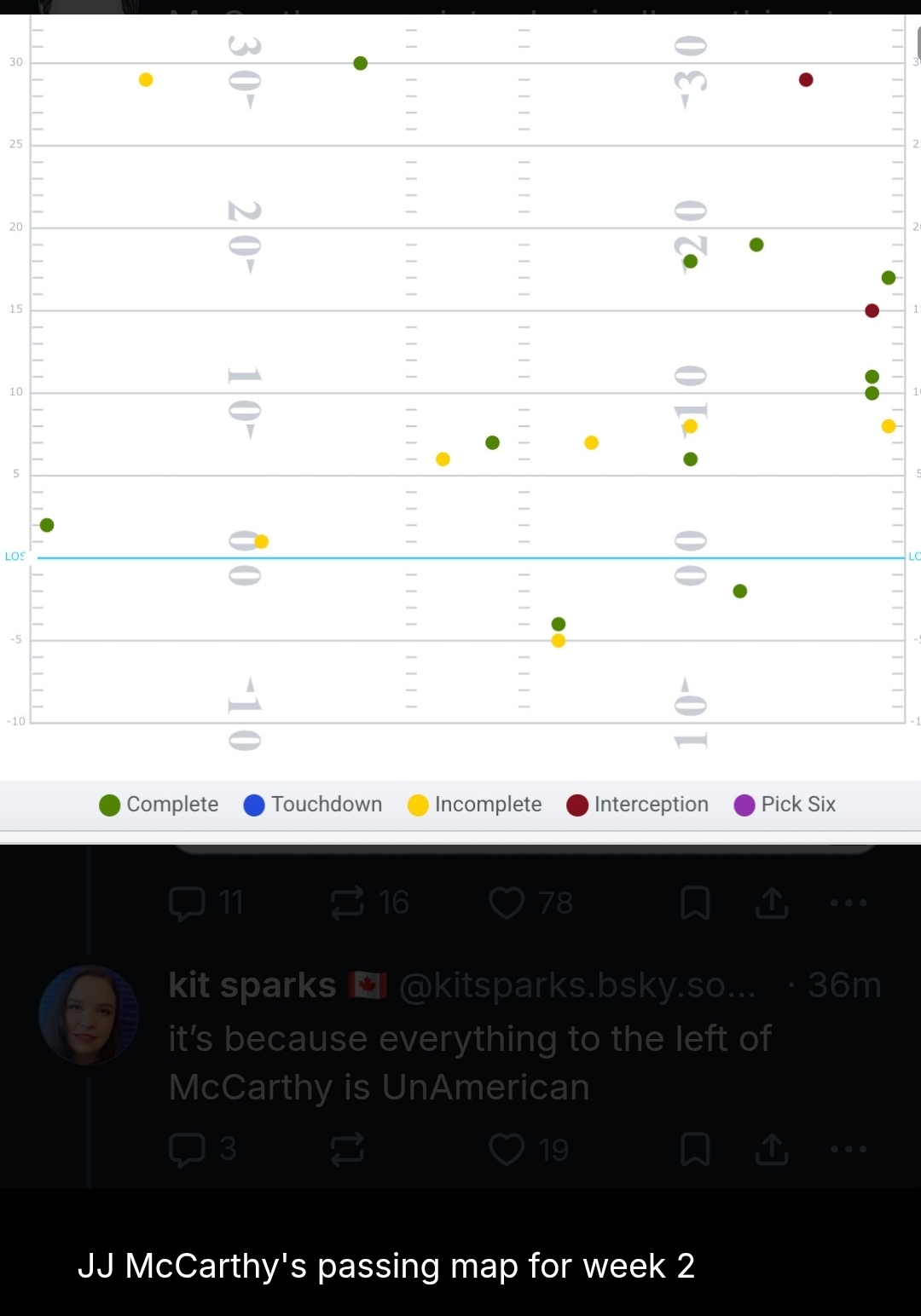The width and height of the screenshot is (921, 1316).
Task: Bookmark kit sparks' comment
Action: [x=695, y=1150]
